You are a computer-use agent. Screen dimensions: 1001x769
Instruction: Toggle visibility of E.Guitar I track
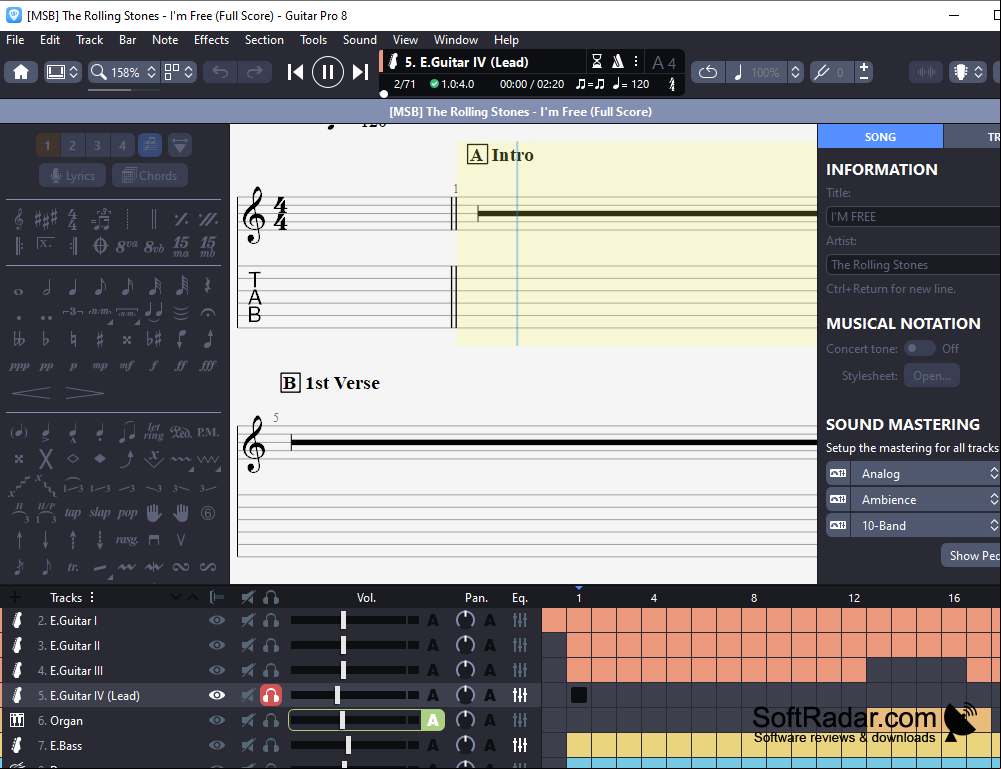tap(217, 620)
